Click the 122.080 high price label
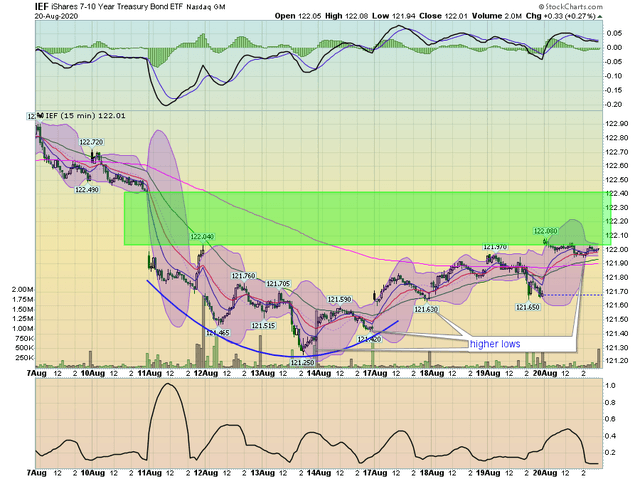 point(545,231)
